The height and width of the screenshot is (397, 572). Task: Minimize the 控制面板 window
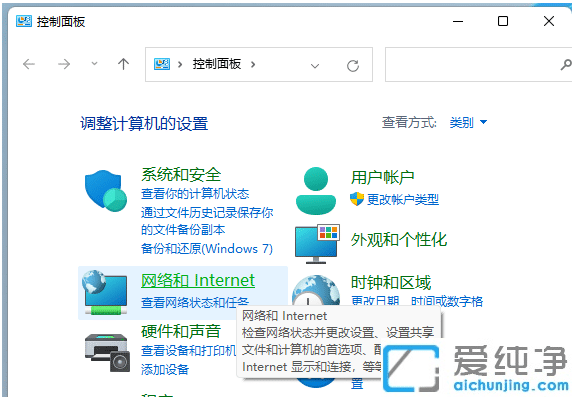pos(458,21)
